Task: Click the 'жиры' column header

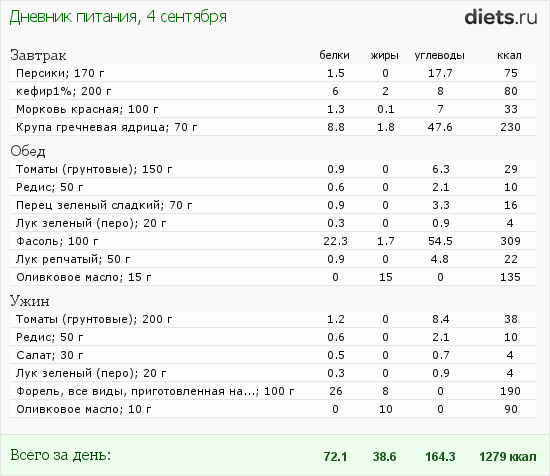Action: (x=385, y=55)
